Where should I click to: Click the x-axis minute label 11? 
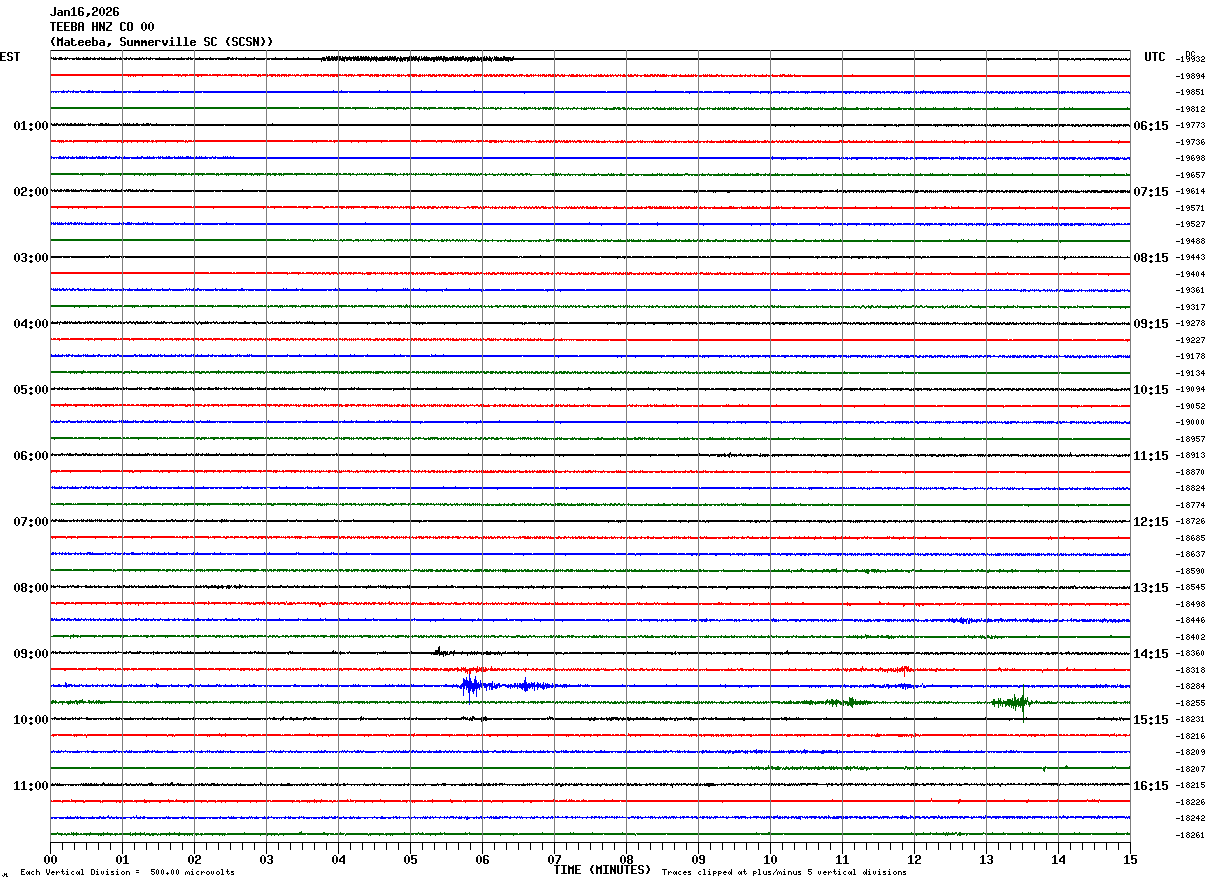click(x=842, y=859)
